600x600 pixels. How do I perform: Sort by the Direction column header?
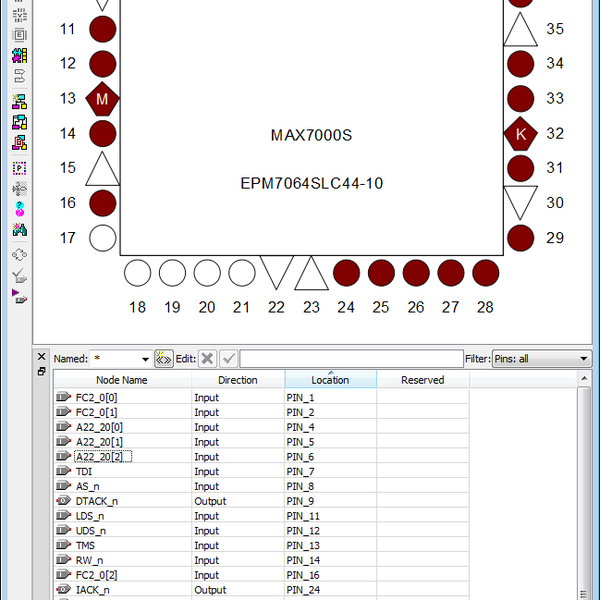pyautogui.click(x=238, y=380)
